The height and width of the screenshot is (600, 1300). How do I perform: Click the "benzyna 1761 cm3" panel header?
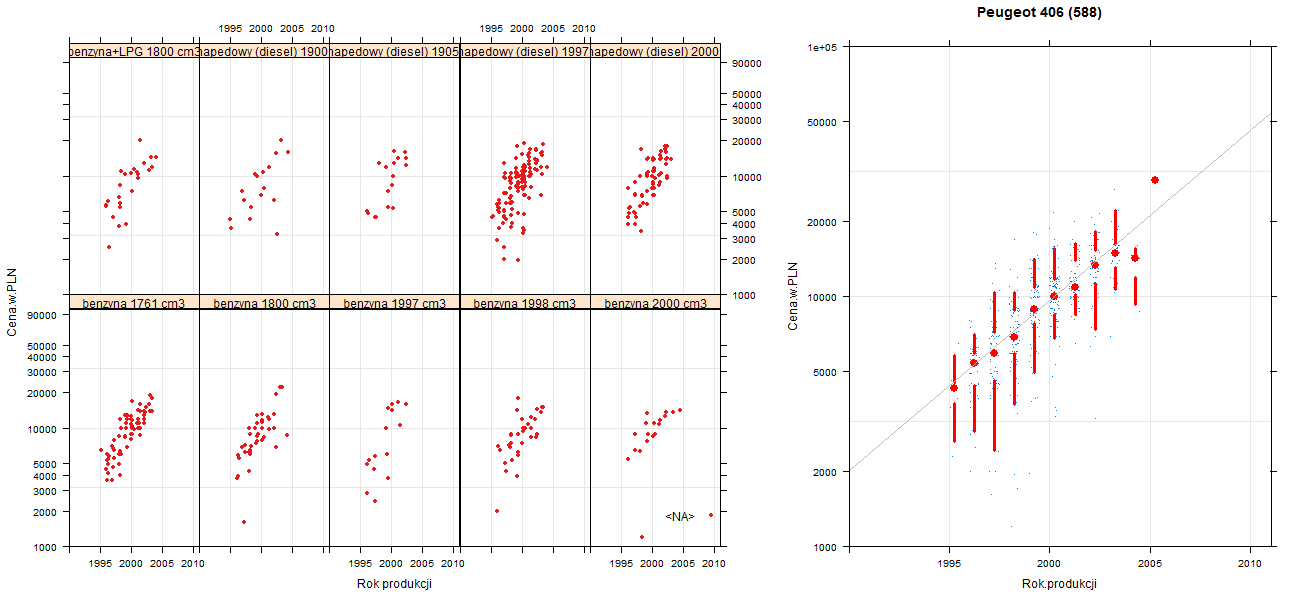click(135, 302)
